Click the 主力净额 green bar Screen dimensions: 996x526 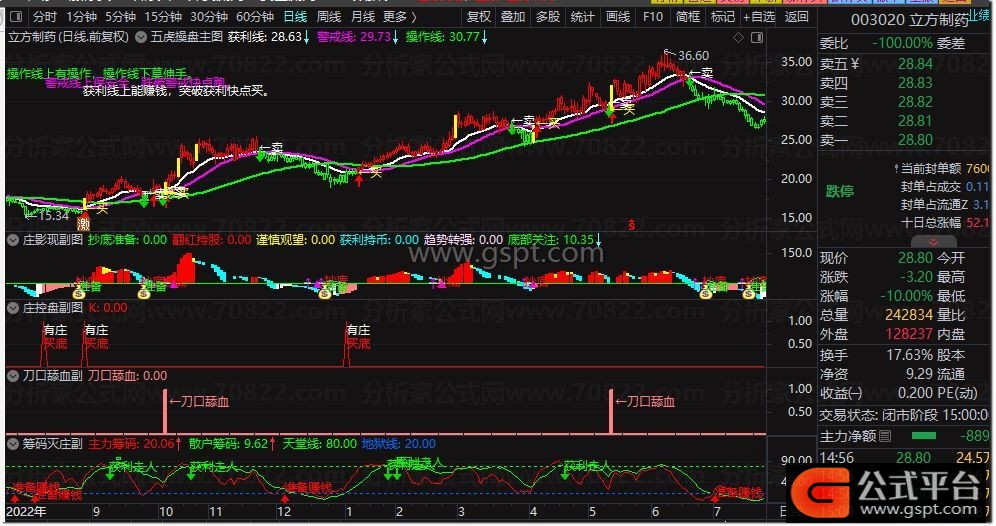(x=924, y=436)
